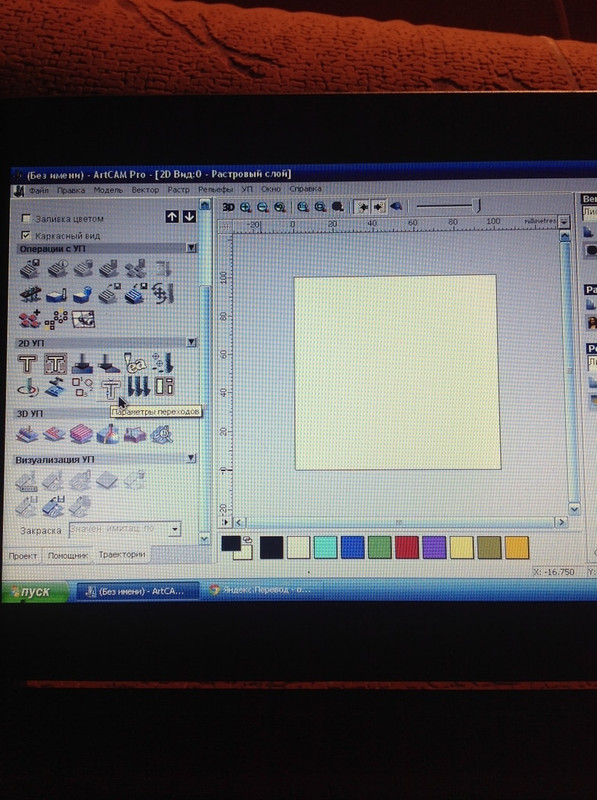Viewport: 597px width, 800px height.
Task: Click the blue block with cylinder icon
Action: click(83, 294)
